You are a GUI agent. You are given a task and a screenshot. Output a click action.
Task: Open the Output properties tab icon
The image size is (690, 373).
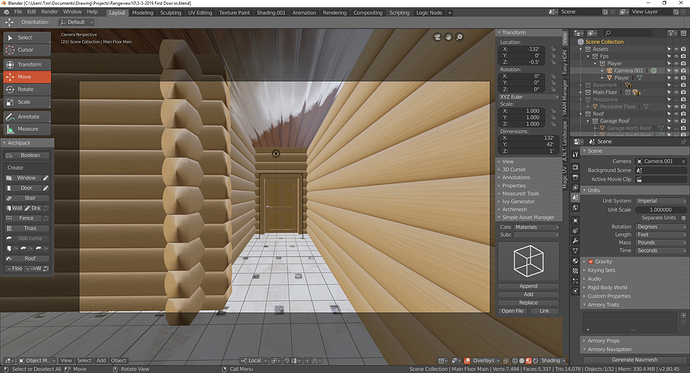[x=575, y=177]
